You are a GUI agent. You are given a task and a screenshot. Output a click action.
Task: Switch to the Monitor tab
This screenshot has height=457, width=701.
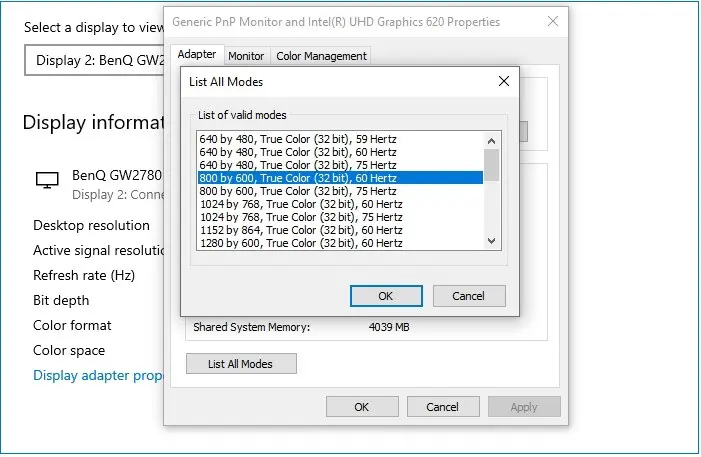(246, 56)
